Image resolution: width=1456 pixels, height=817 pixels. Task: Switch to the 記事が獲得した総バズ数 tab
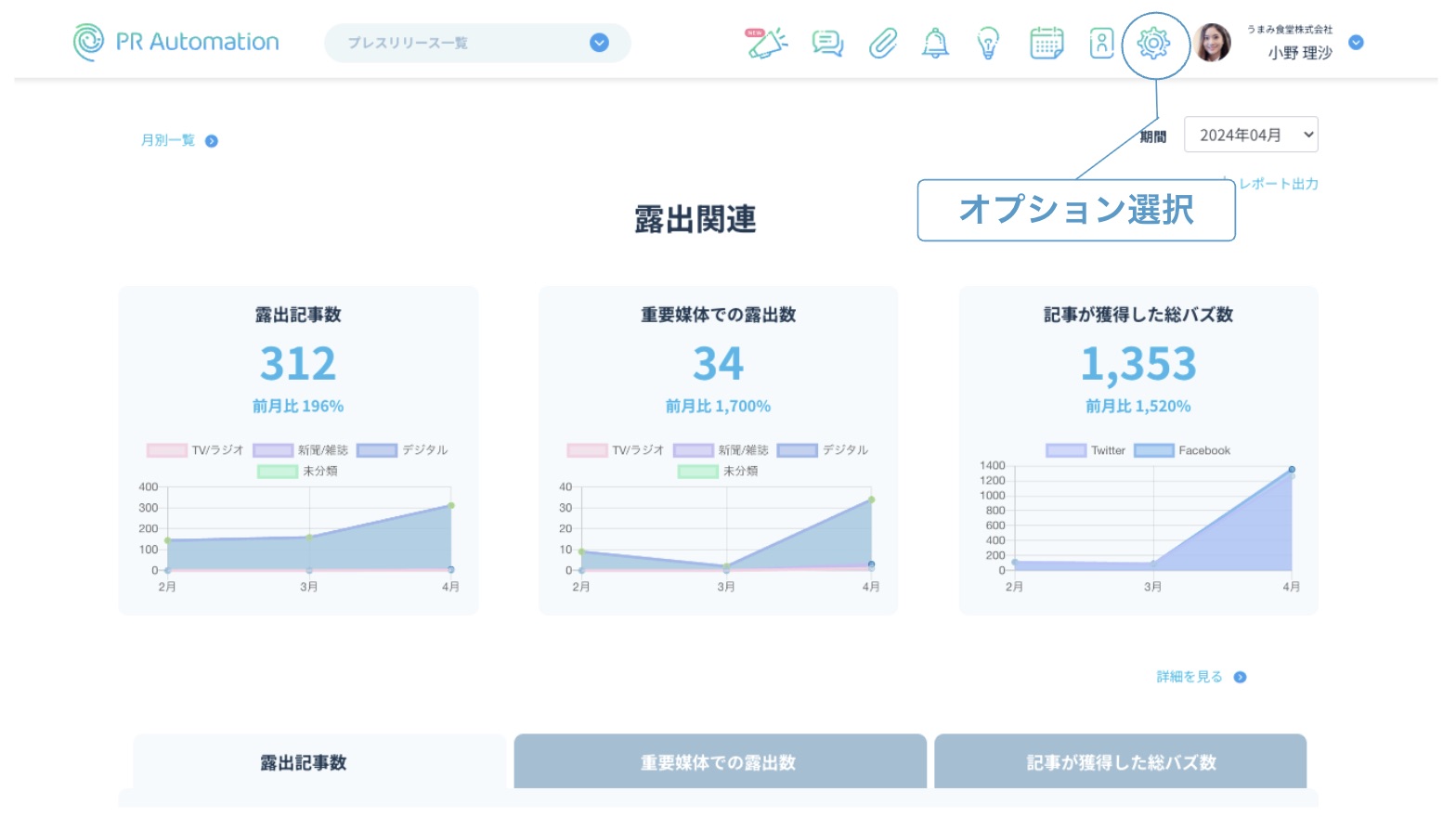click(1120, 762)
